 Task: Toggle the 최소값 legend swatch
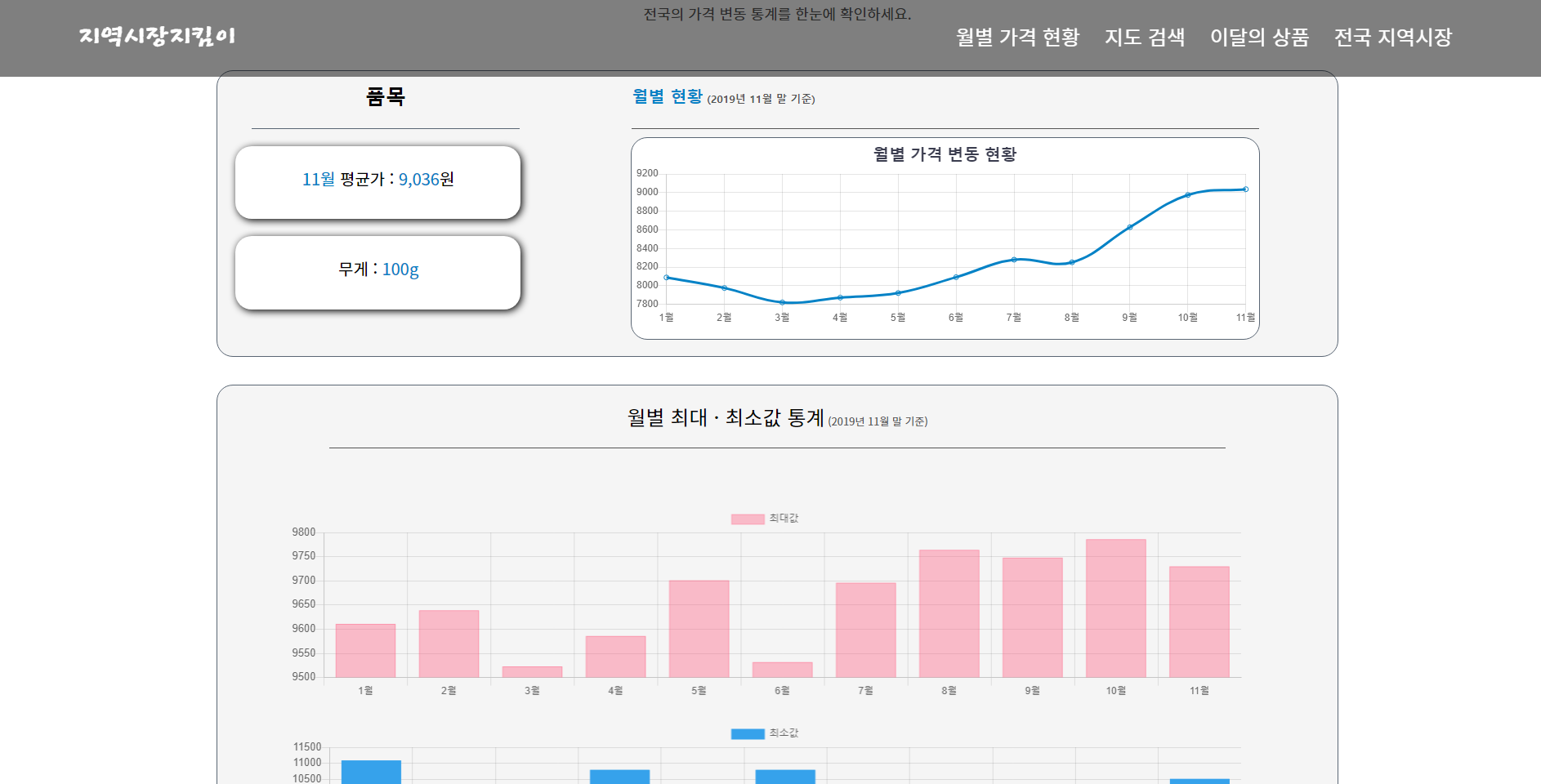748,733
